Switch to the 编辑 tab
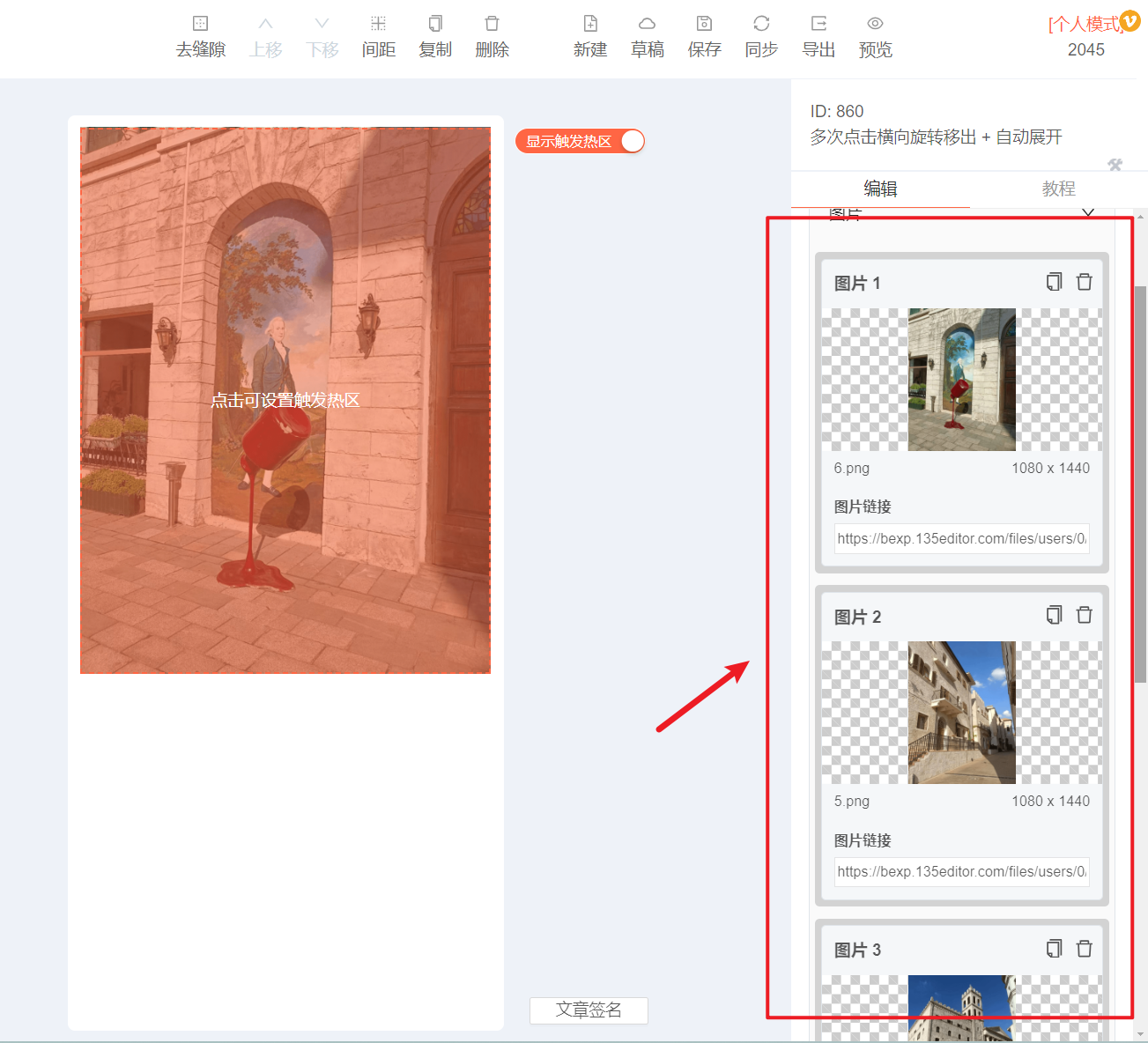 tap(880, 189)
